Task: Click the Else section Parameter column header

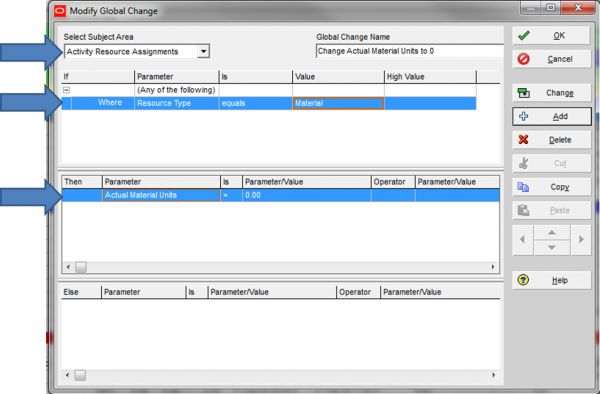Action: click(143, 292)
